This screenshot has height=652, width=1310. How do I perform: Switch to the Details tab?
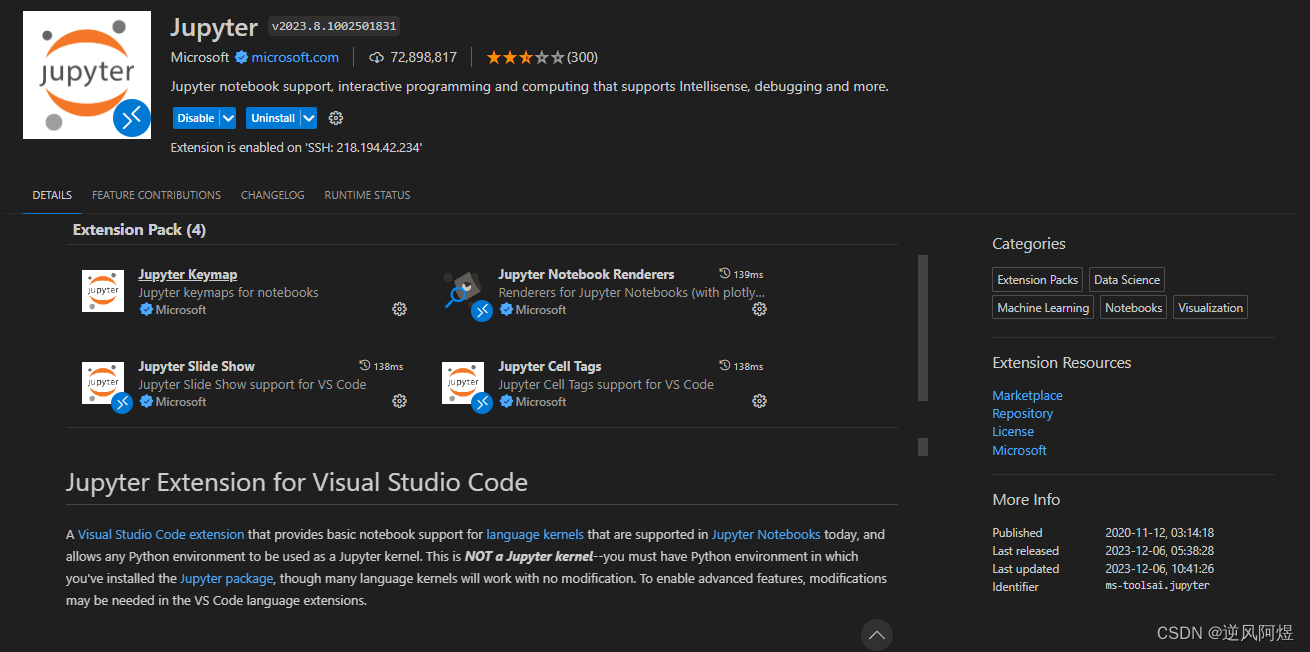point(52,195)
